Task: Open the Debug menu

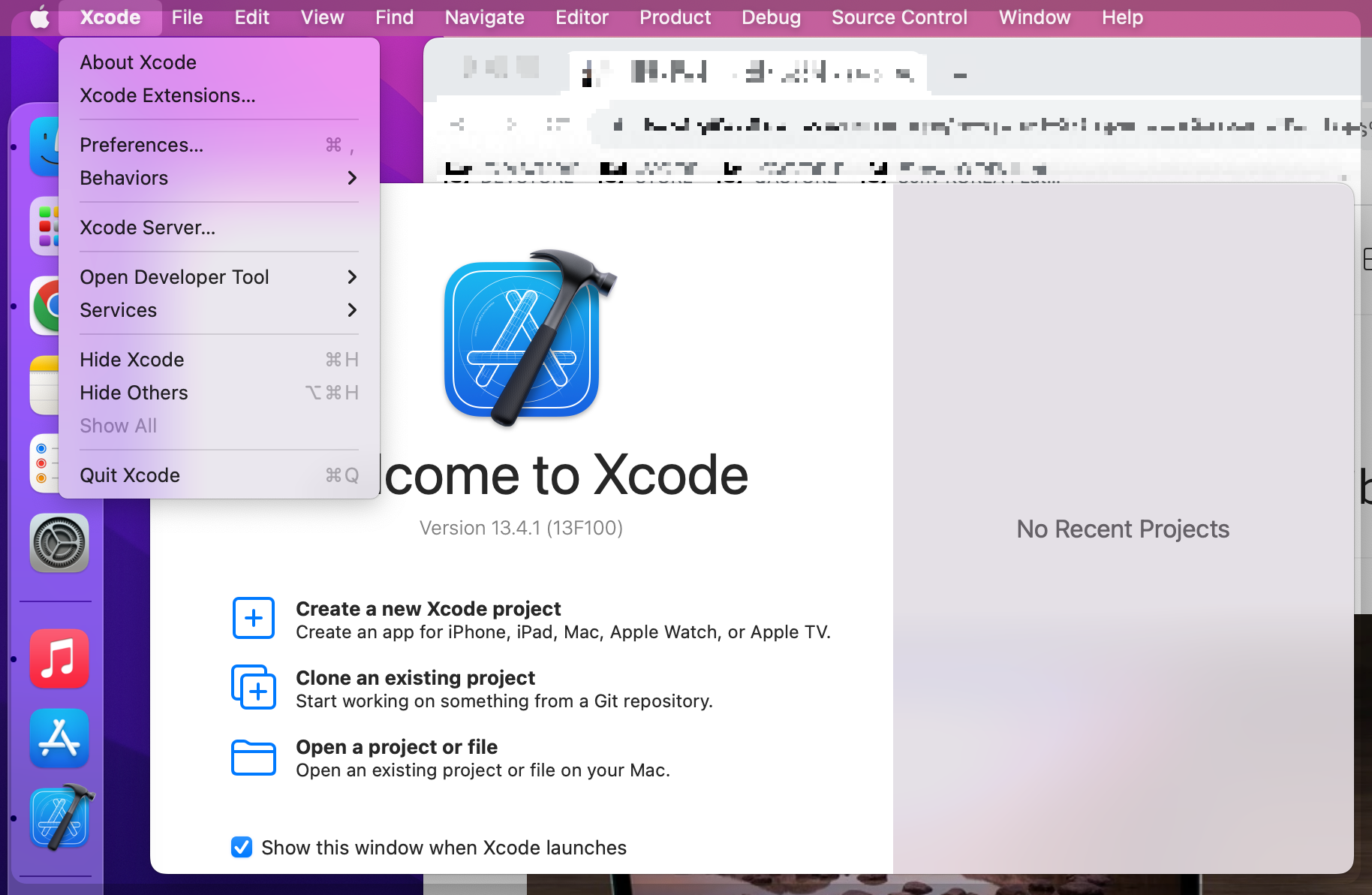Action: pos(772,17)
